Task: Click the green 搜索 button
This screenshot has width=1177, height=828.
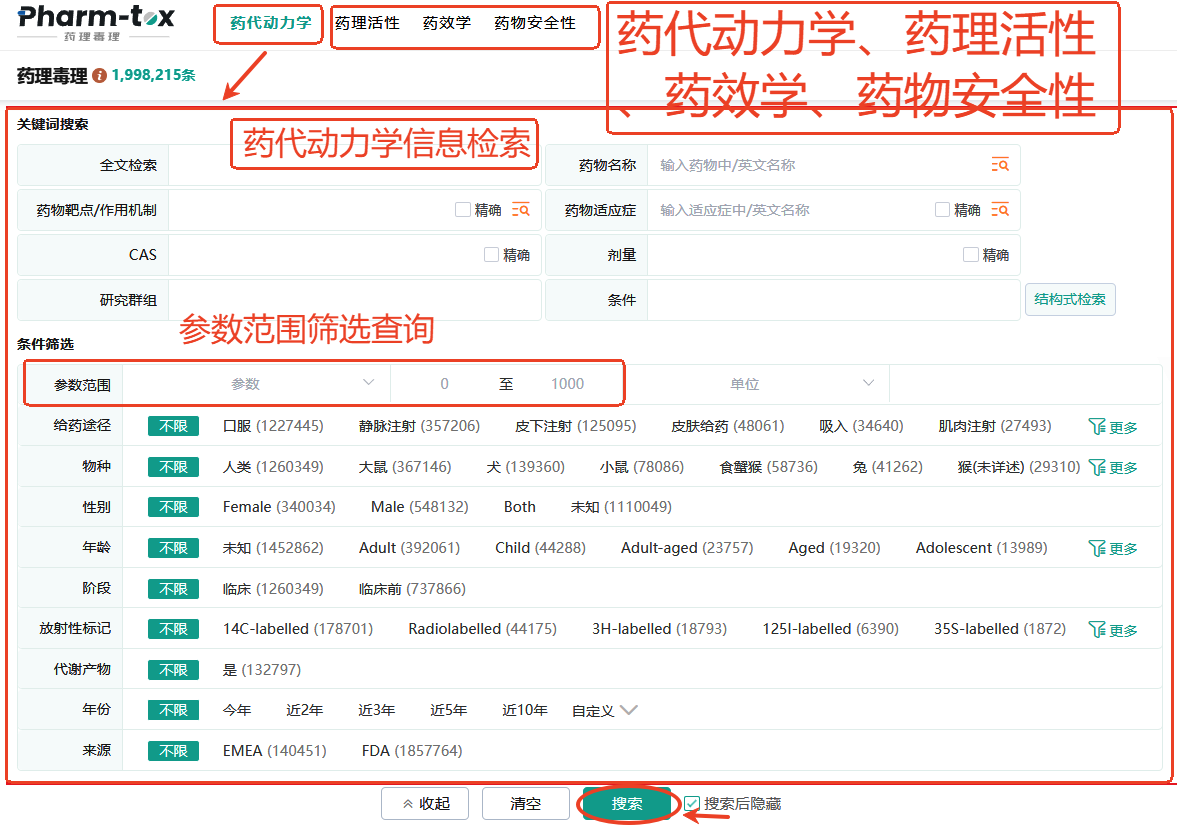Action: (x=627, y=803)
